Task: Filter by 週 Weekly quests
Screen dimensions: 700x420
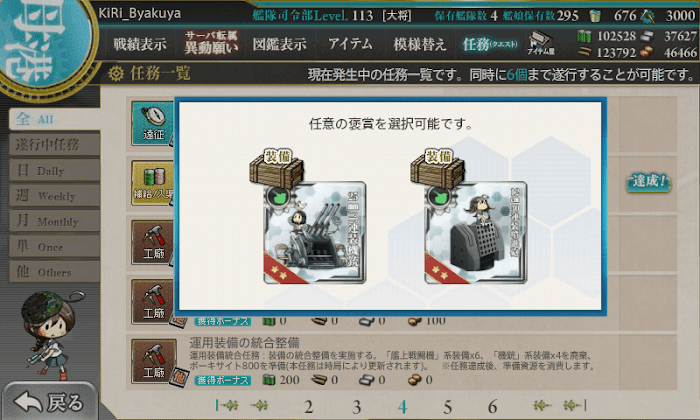Action: click(x=54, y=195)
